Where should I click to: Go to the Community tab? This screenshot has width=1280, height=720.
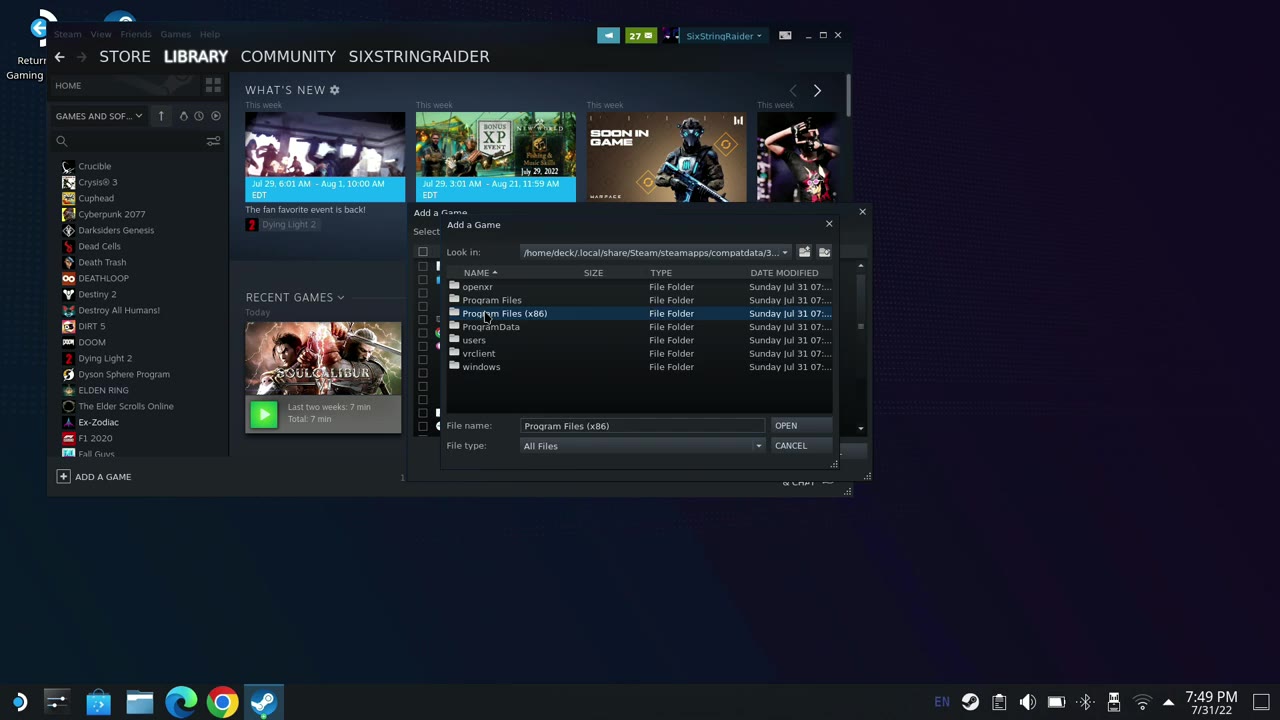coord(288,57)
